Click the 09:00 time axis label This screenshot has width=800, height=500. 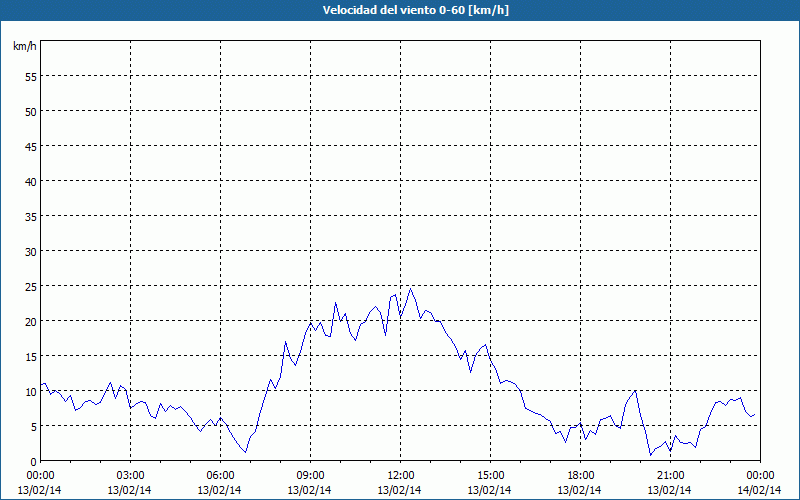[x=310, y=475]
